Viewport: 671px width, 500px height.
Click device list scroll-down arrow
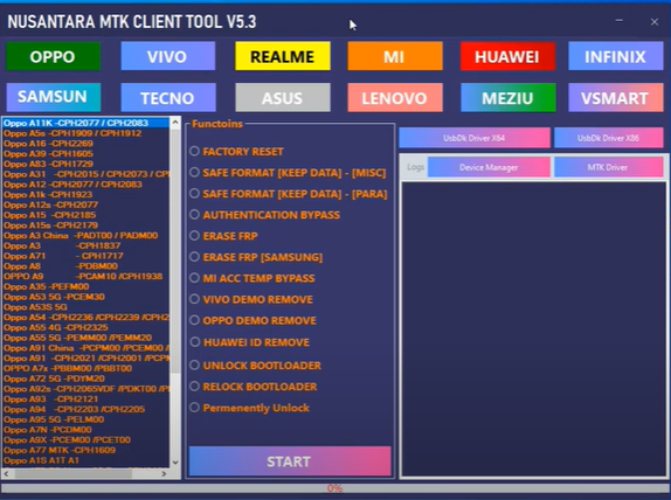[175, 462]
